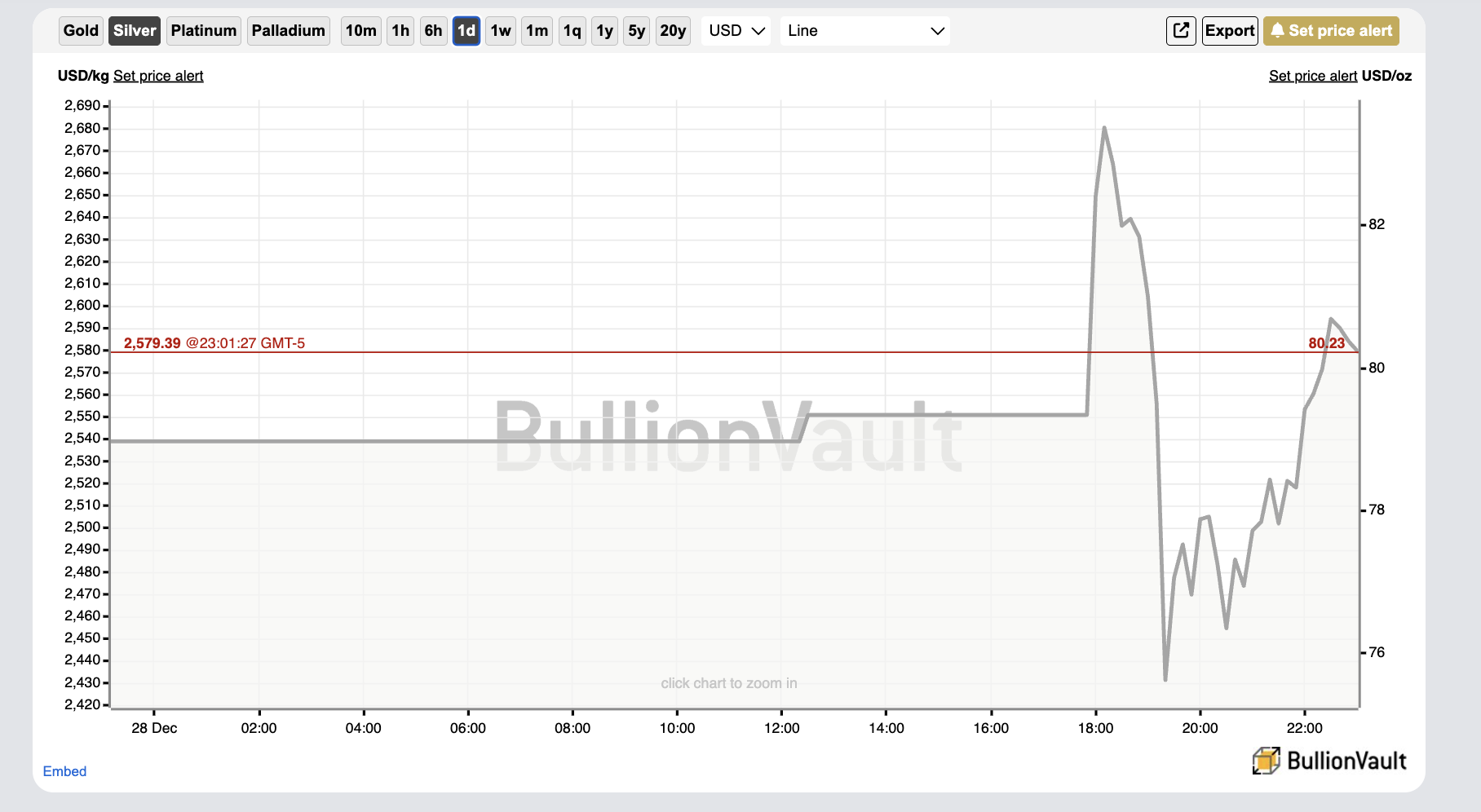Click the Embed link
Viewport: 1481px width, 812px height.
pyautogui.click(x=64, y=771)
